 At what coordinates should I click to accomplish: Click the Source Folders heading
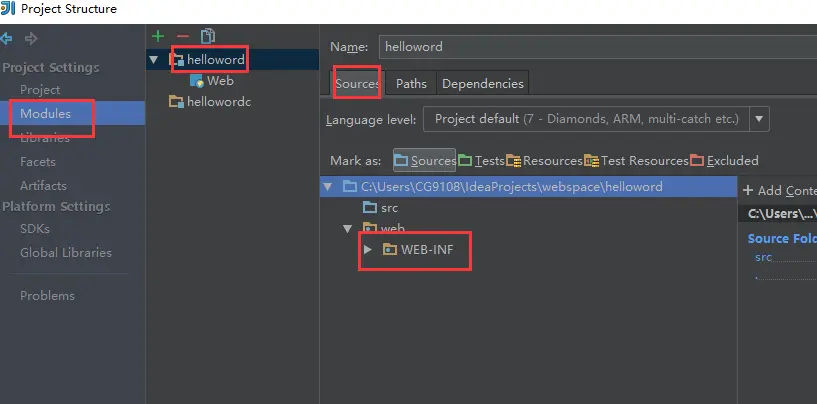(x=782, y=239)
